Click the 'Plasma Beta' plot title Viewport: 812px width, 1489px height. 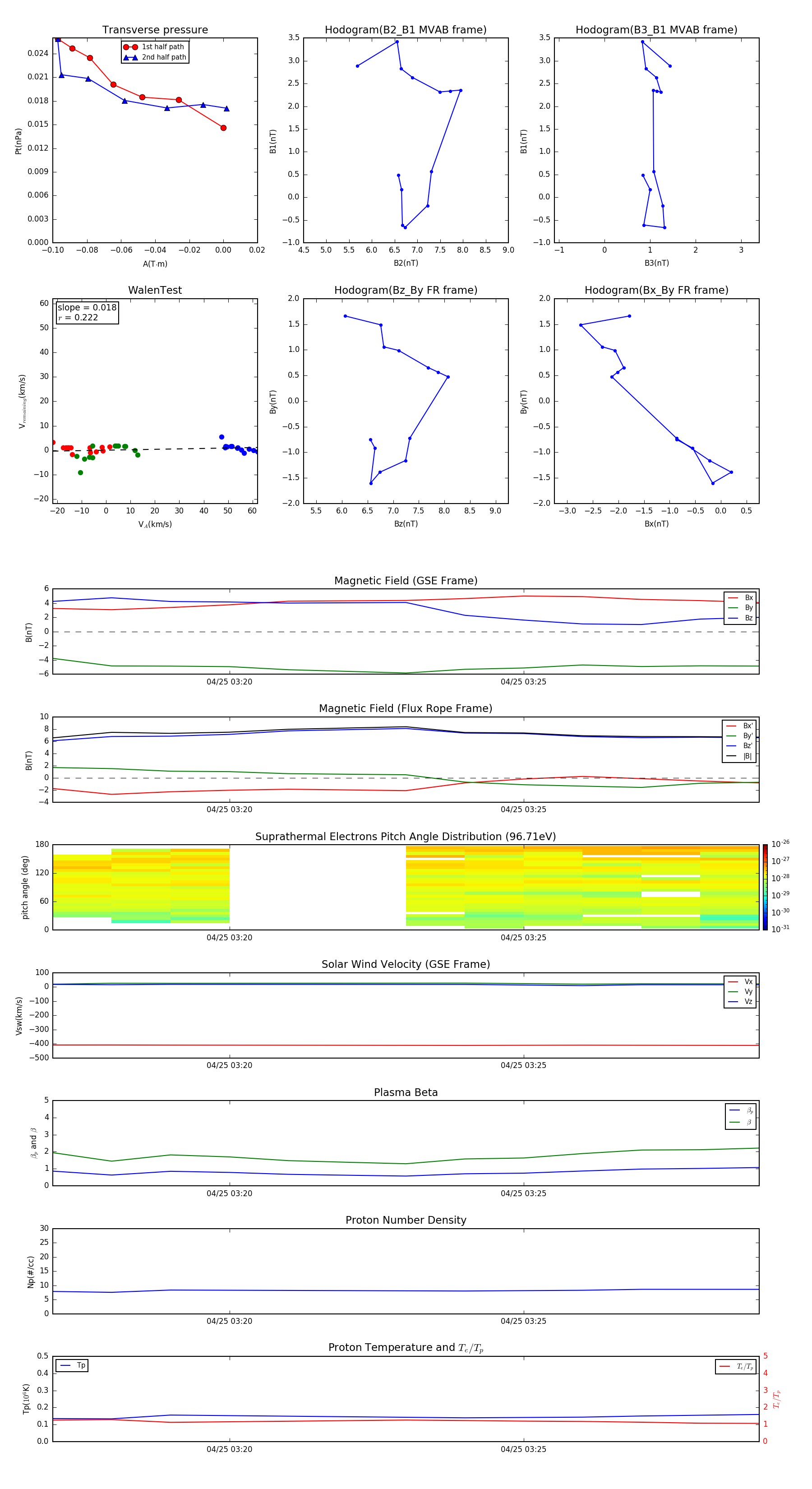coord(406,1092)
